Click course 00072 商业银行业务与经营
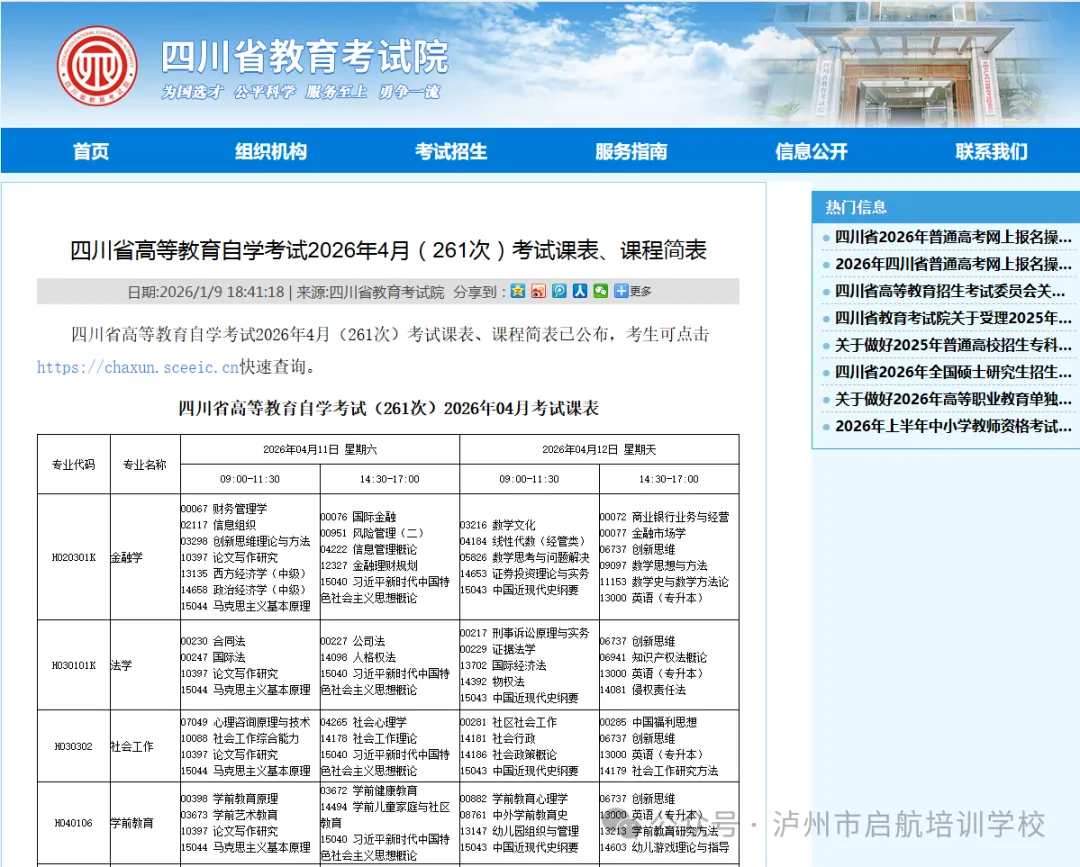 tap(664, 516)
